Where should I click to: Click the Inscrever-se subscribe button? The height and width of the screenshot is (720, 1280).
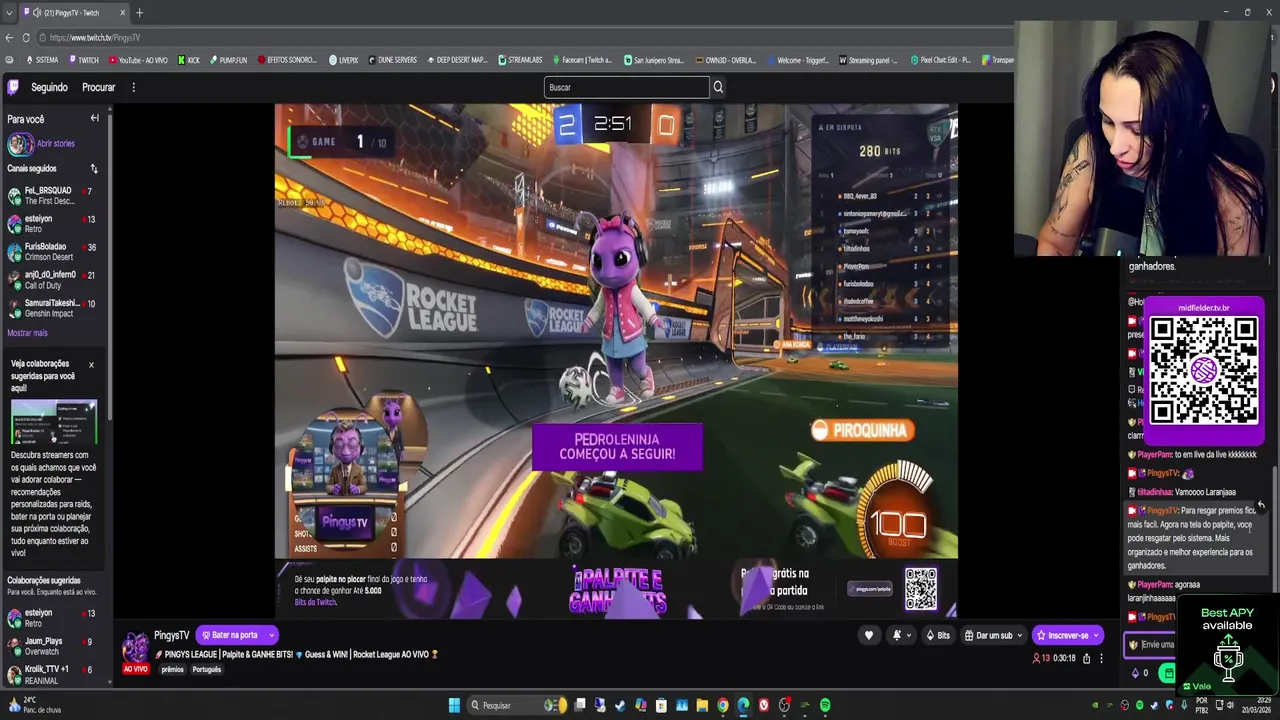tap(1068, 635)
